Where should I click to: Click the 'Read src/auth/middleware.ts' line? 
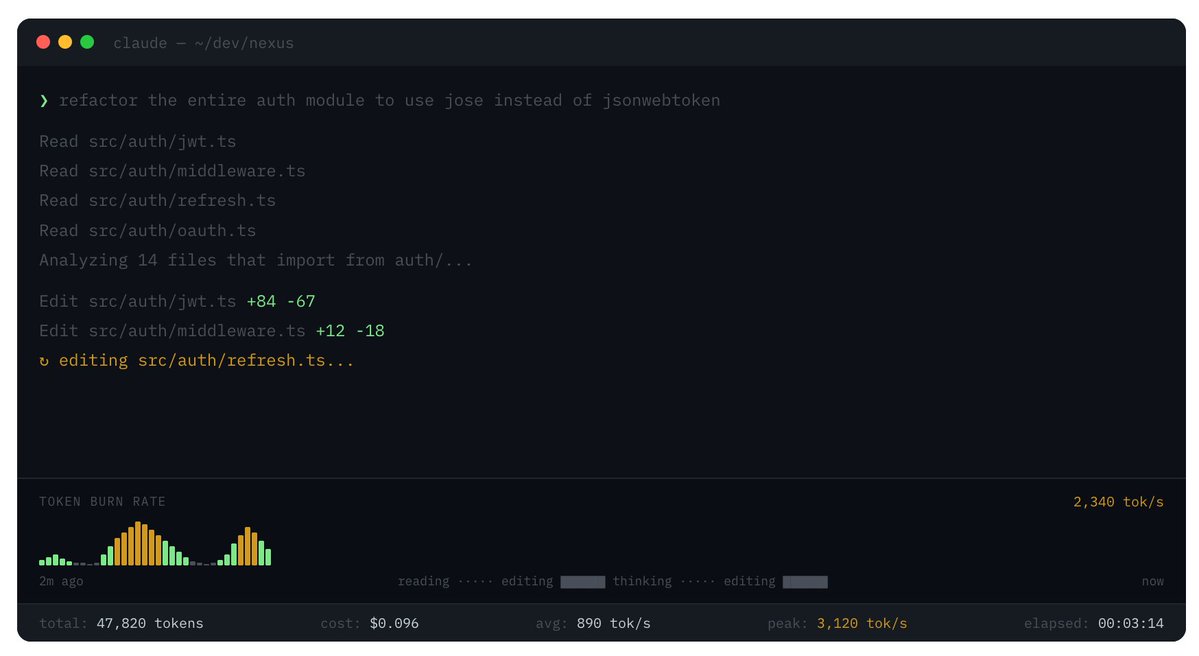coord(172,170)
